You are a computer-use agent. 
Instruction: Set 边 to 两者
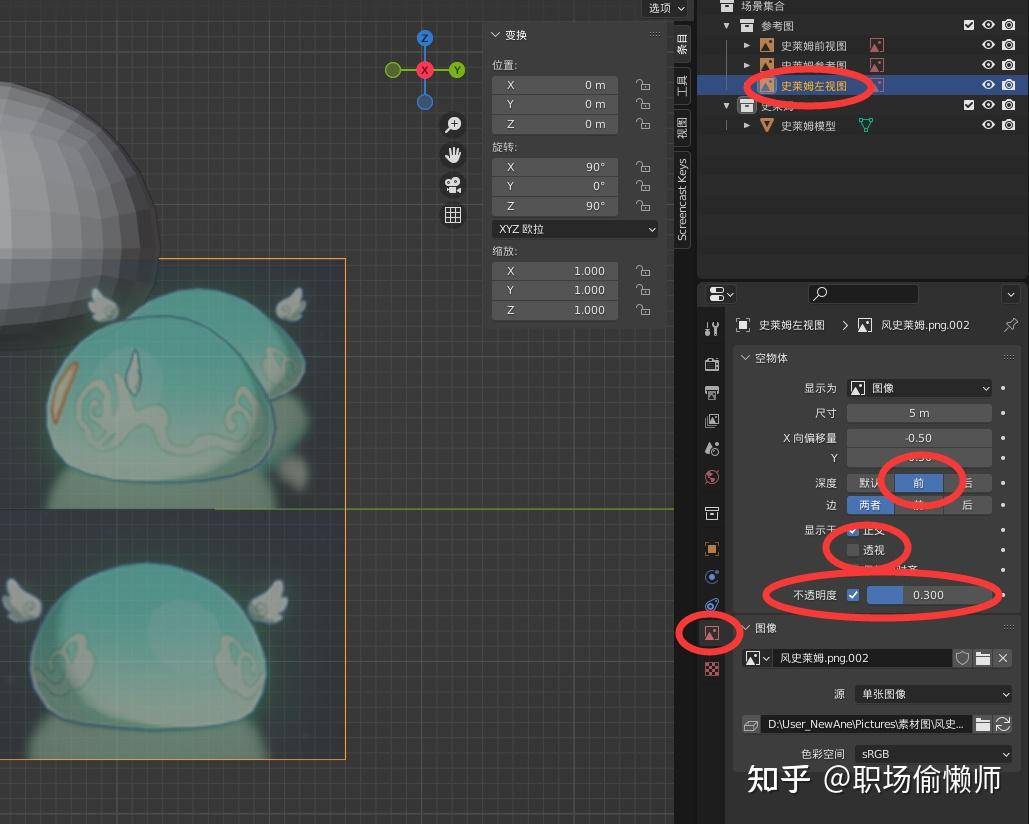[x=870, y=505]
